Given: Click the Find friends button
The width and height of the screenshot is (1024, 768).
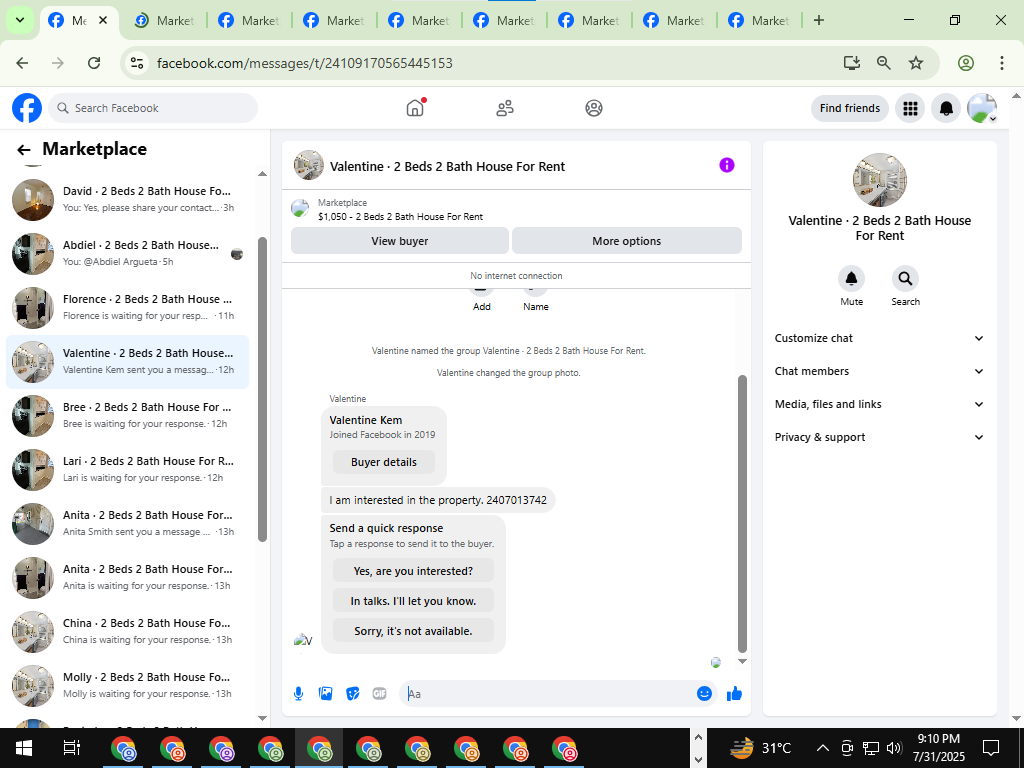Looking at the screenshot, I should (x=850, y=108).
